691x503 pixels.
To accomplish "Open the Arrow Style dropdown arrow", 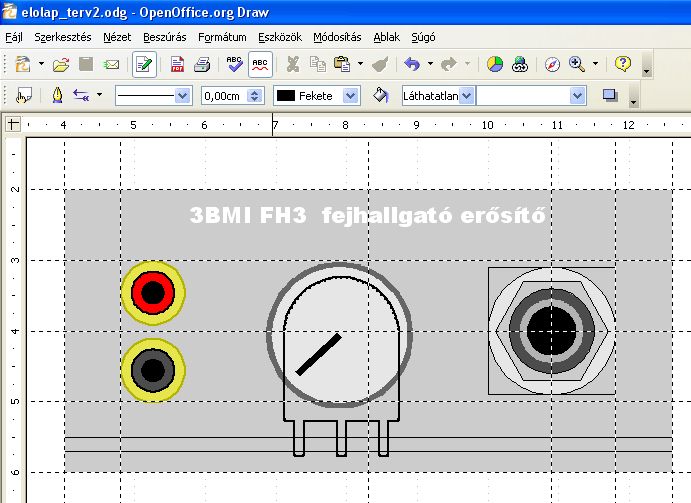I will (100, 95).
